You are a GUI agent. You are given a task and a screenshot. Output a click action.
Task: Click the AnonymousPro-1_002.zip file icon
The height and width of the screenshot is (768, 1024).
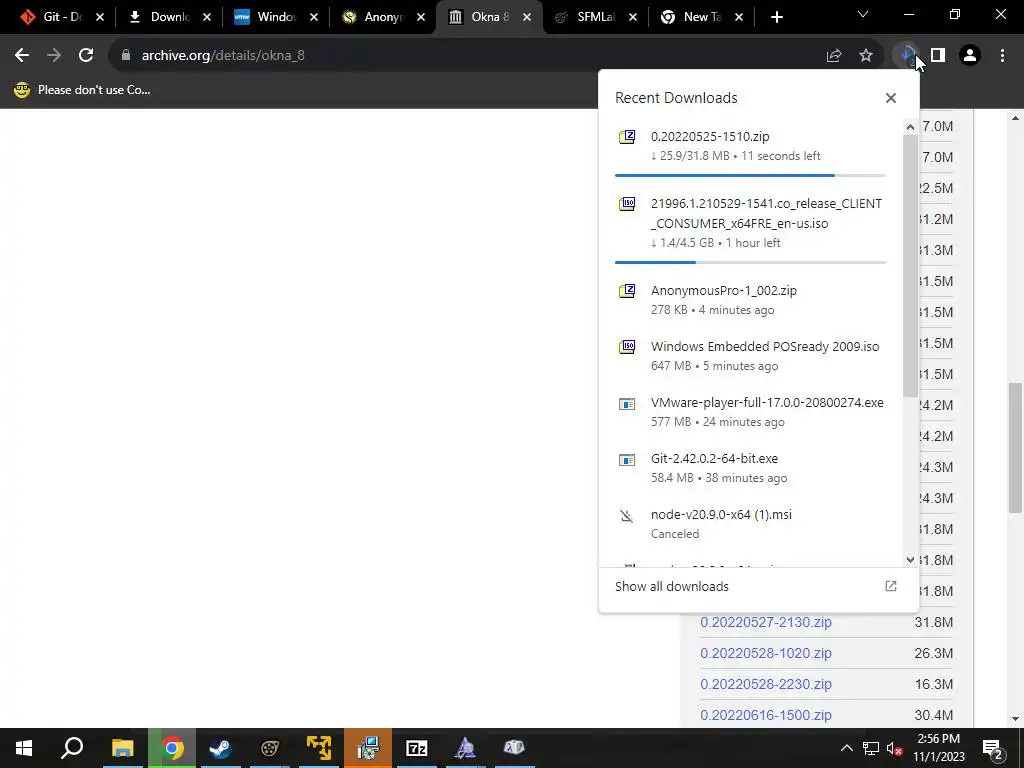tap(627, 291)
